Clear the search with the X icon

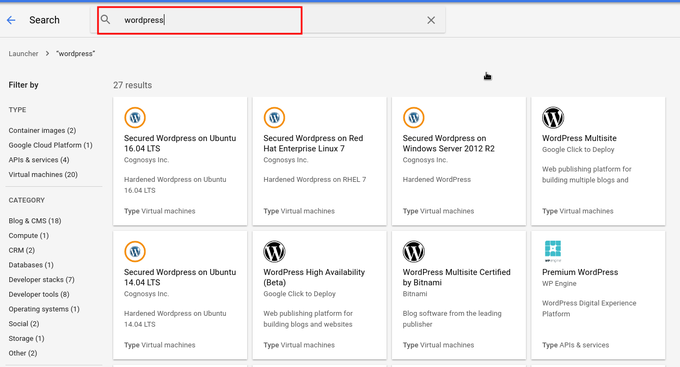[x=431, y=20]
